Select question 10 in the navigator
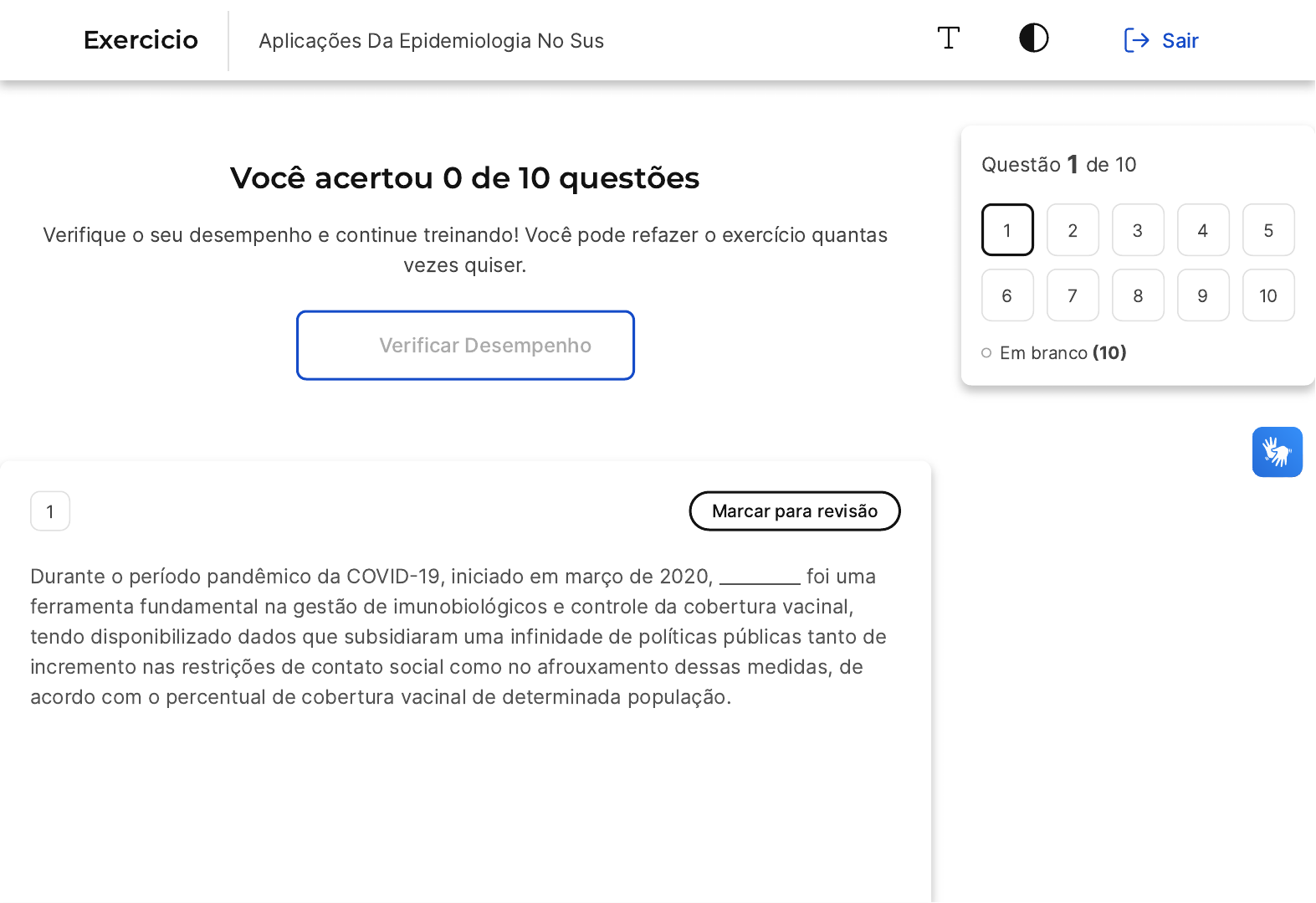This screenshot has height=903, width=1316. click(1268, 295)
